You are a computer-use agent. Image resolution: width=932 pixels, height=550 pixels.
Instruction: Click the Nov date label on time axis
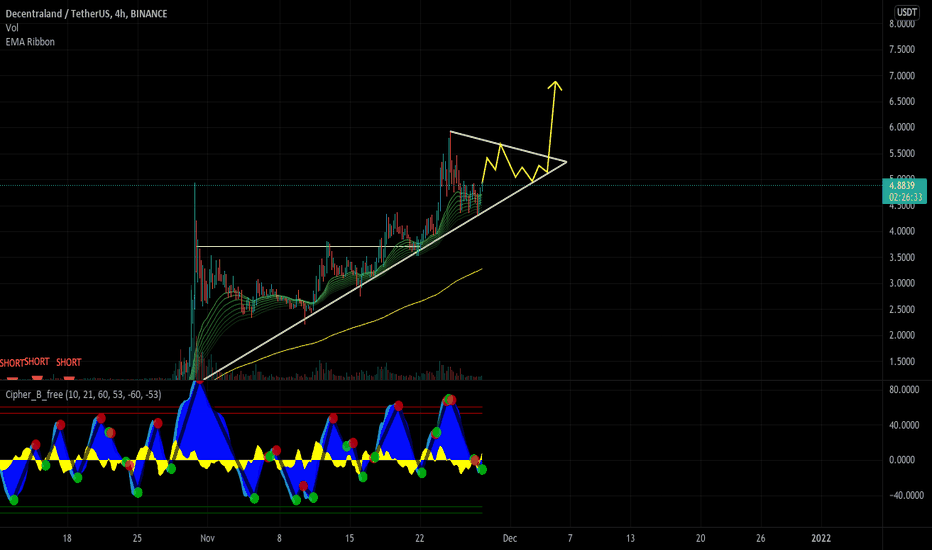tap(207, 538)
